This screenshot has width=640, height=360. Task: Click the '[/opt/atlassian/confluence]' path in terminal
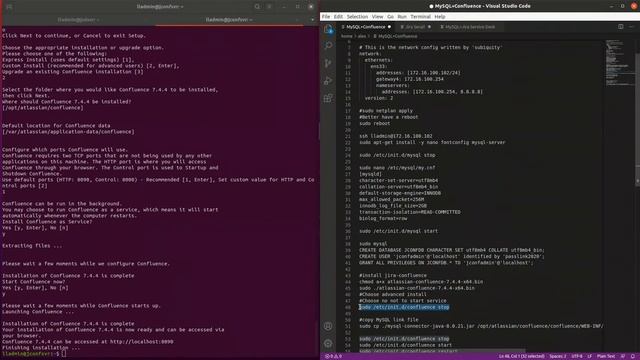coord(43,108)
